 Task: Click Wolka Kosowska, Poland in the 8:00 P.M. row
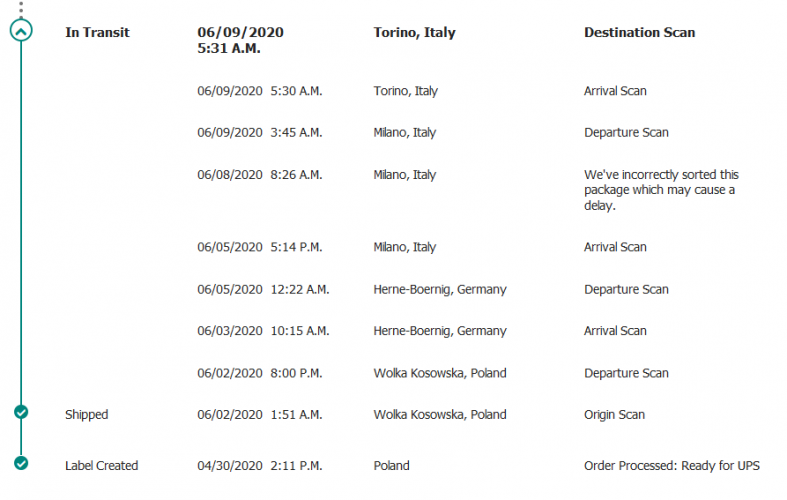(439, 373)
